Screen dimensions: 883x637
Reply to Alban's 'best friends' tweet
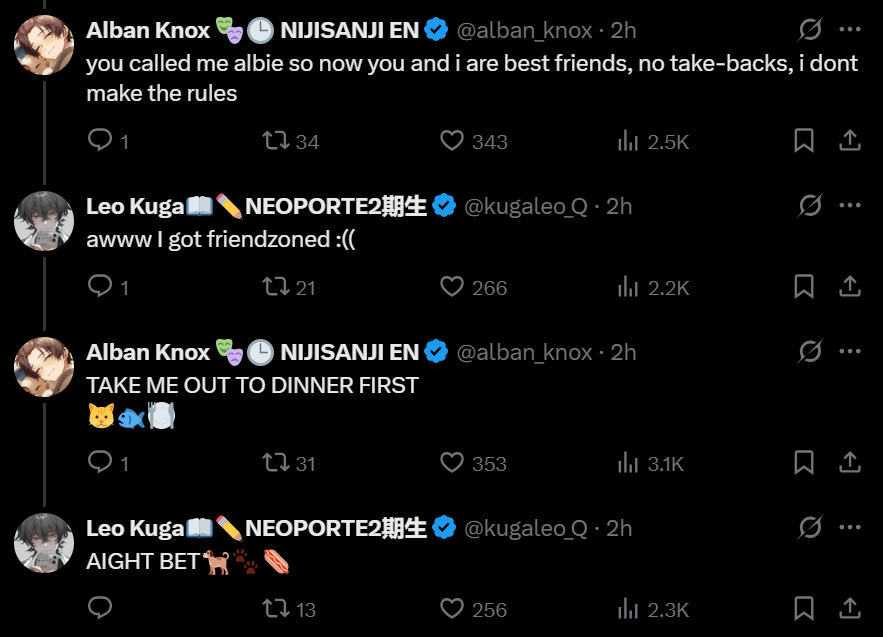(100, 141)
